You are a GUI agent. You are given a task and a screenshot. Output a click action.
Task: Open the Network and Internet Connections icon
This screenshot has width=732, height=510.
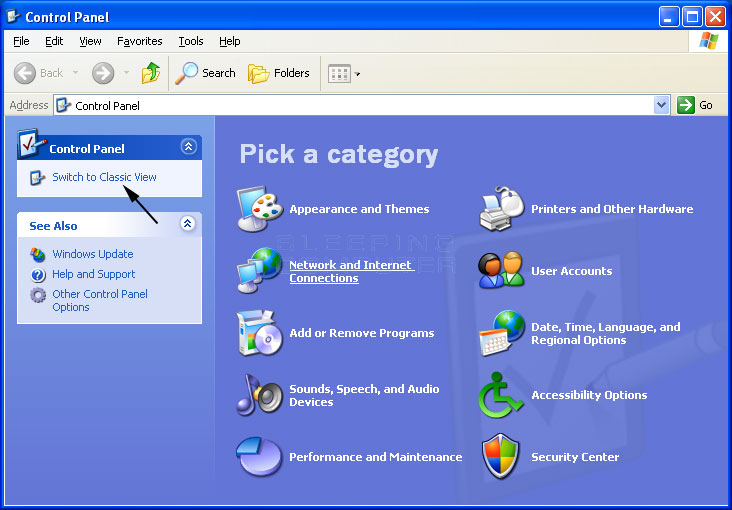pyautogui.click(x=260, y=270)
